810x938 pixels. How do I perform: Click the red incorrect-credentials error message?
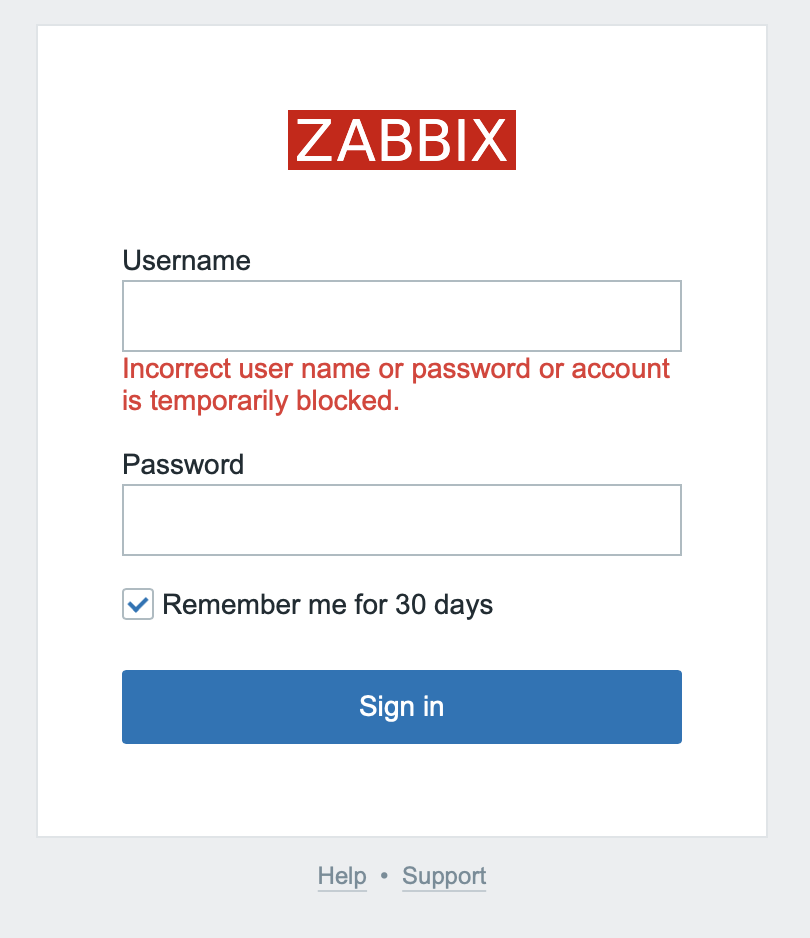(x=396, y=385)
